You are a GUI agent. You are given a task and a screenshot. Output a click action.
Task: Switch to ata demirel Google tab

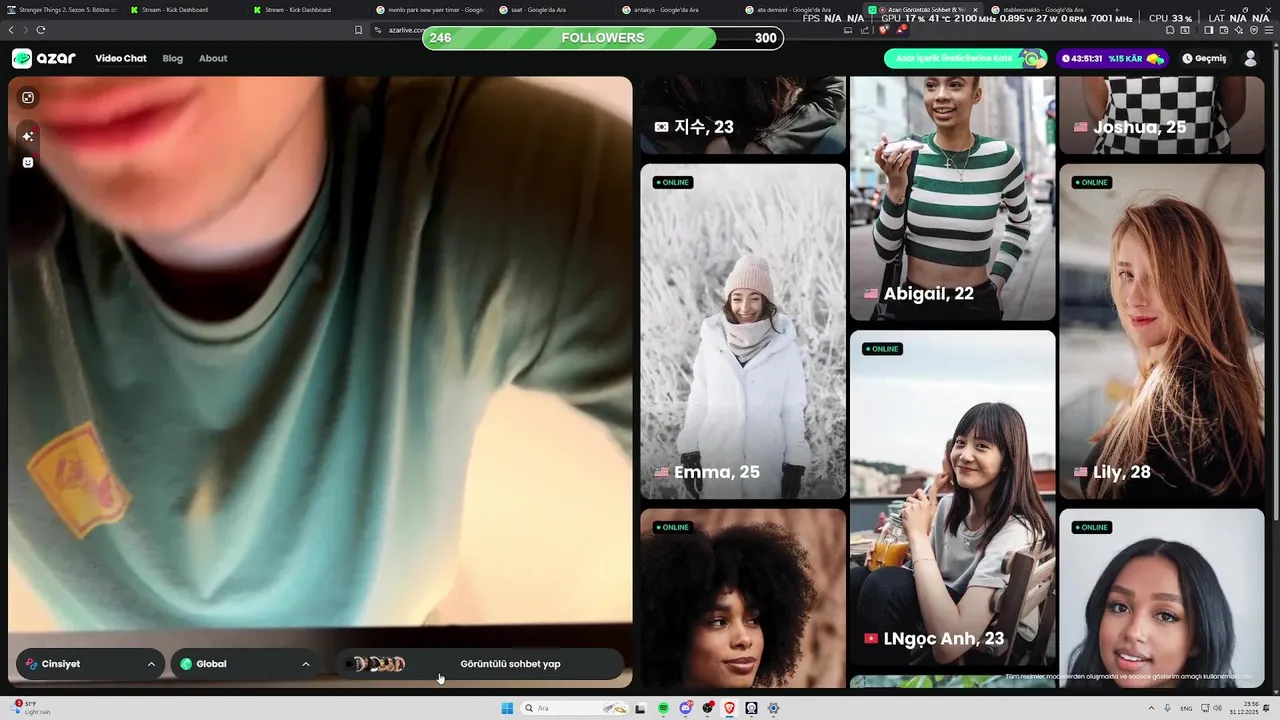point(800,10)
